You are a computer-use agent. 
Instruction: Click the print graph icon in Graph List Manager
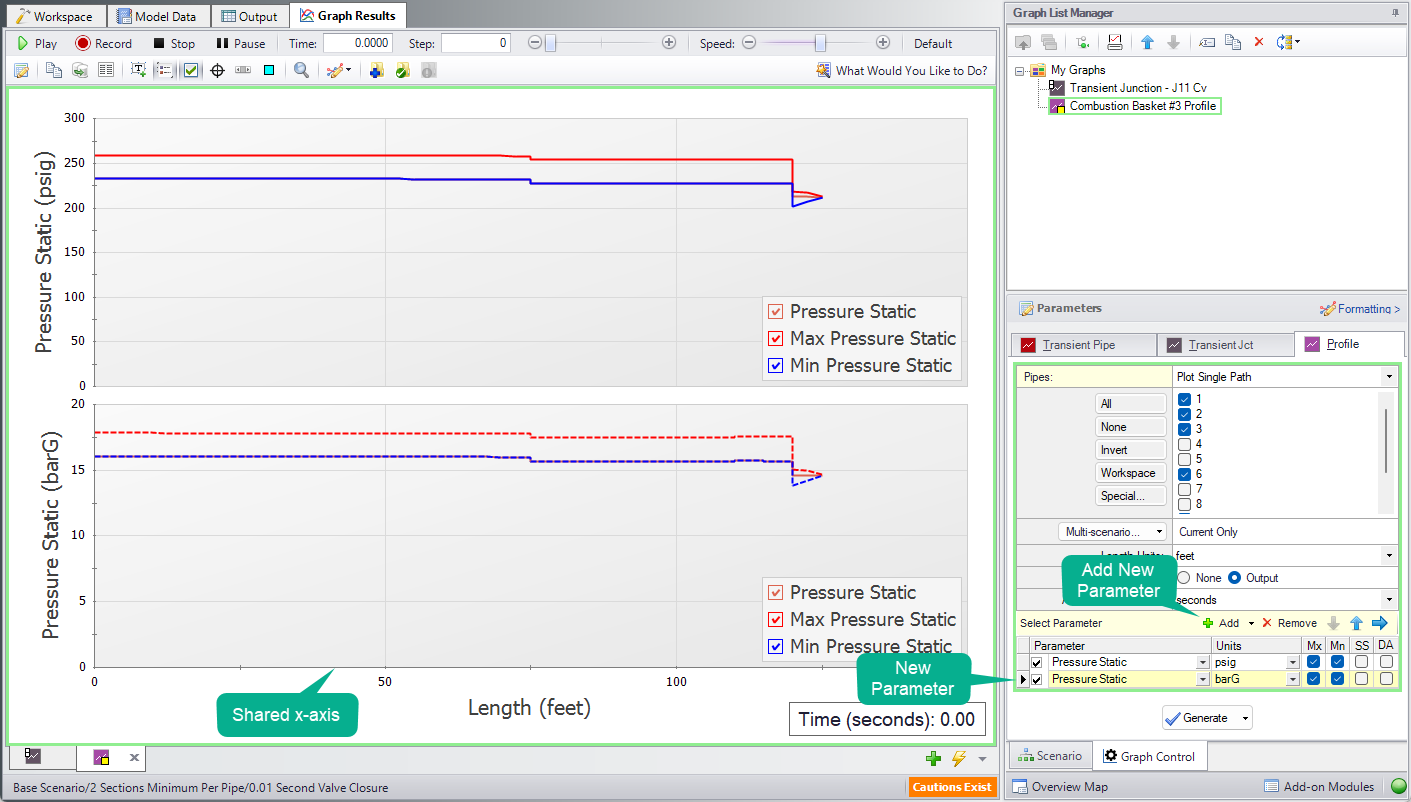(1115, 42)
